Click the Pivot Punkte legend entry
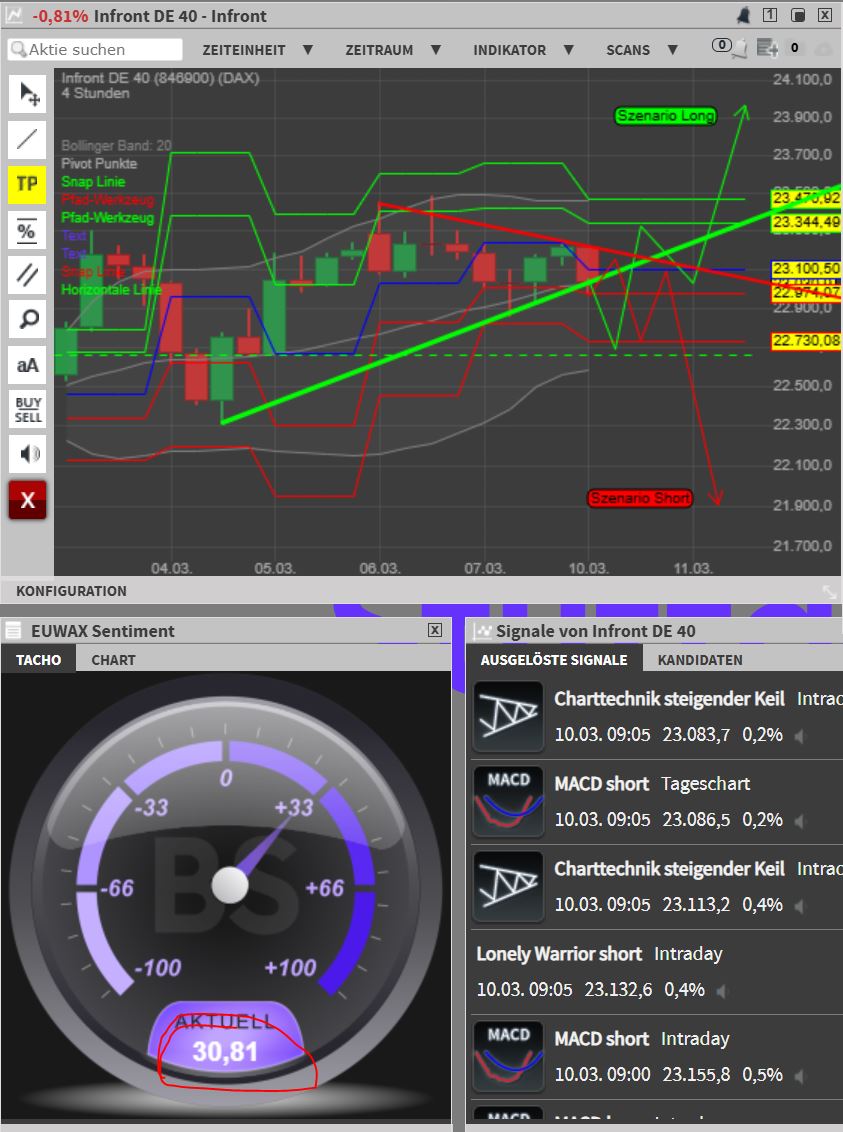This screenshot has width=843, height=1132. point(99,163)
